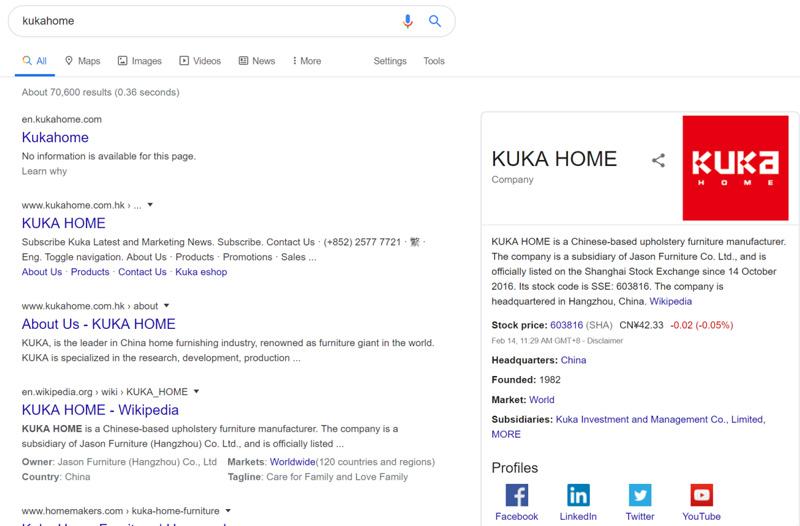Open the YouTube profile icon
Viewport: 800px width, 526px height.
pos(701,495)
